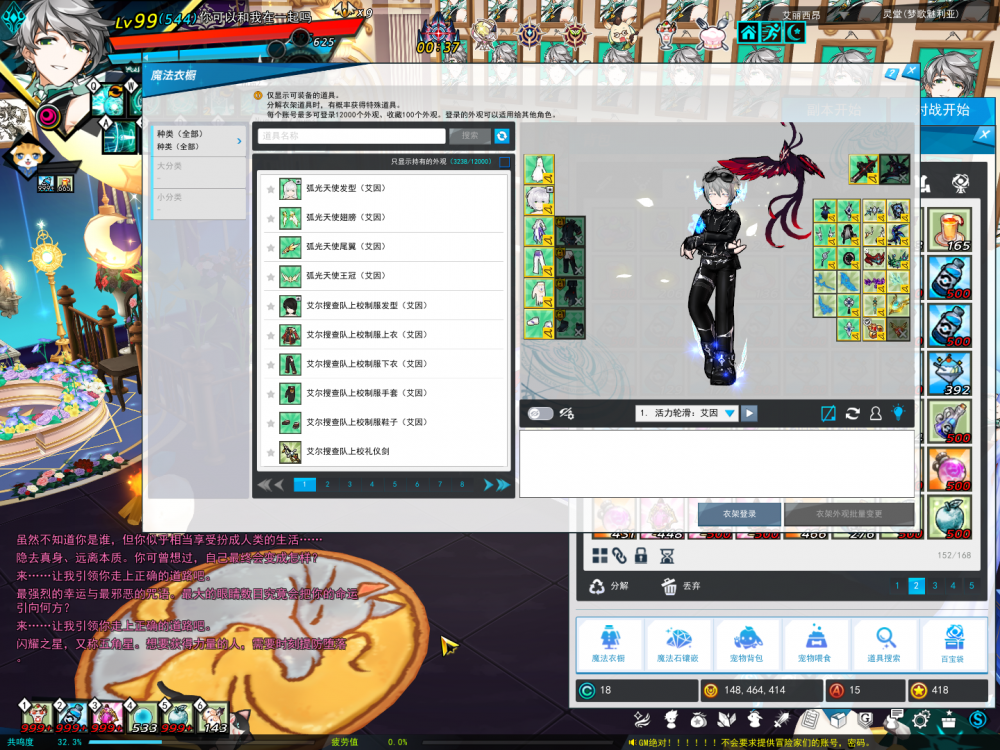Jump to the last page with double arrow

503,485
